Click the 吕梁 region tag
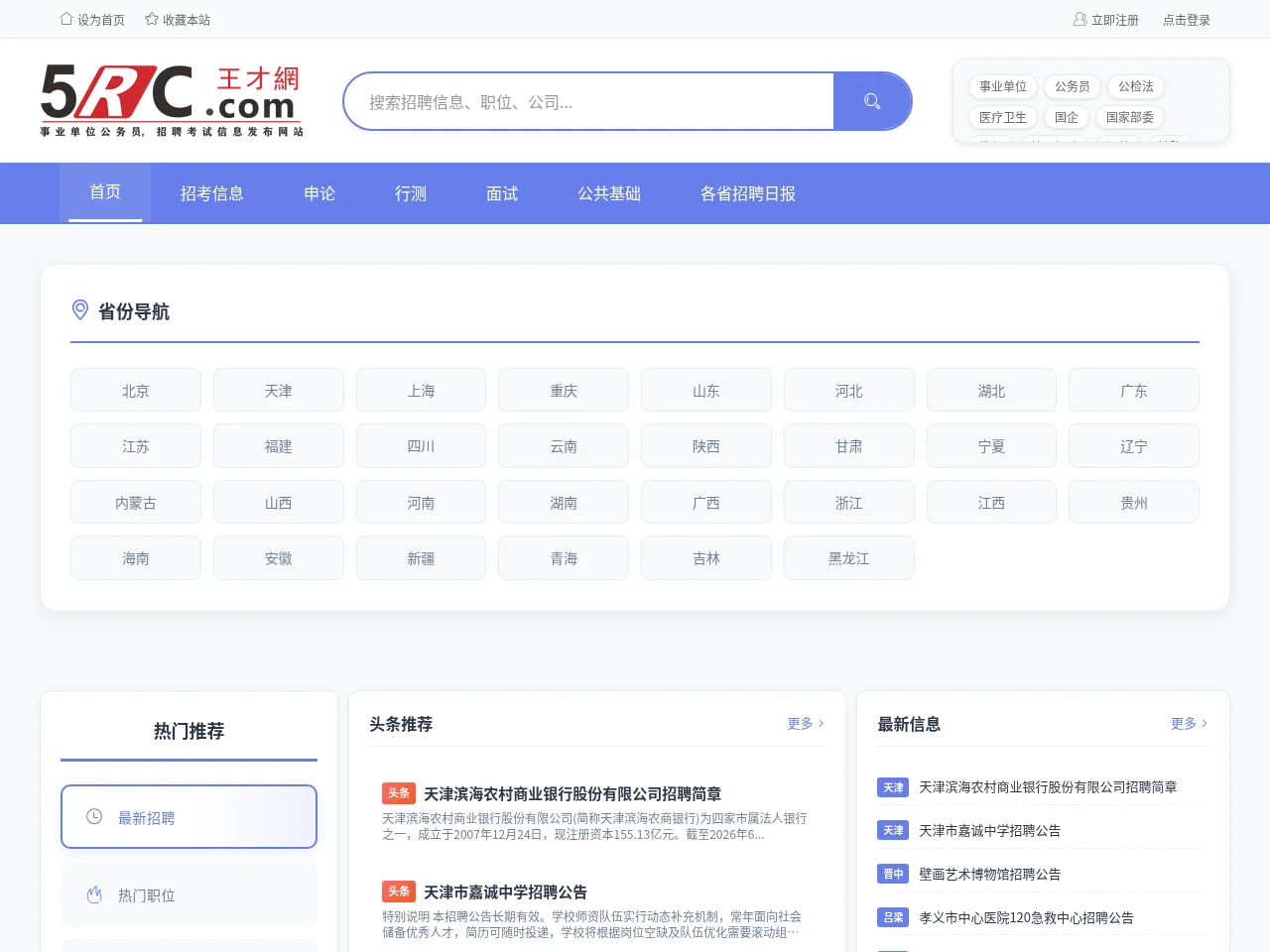Viewport: 1270px width, 952px height. point(893,917)
